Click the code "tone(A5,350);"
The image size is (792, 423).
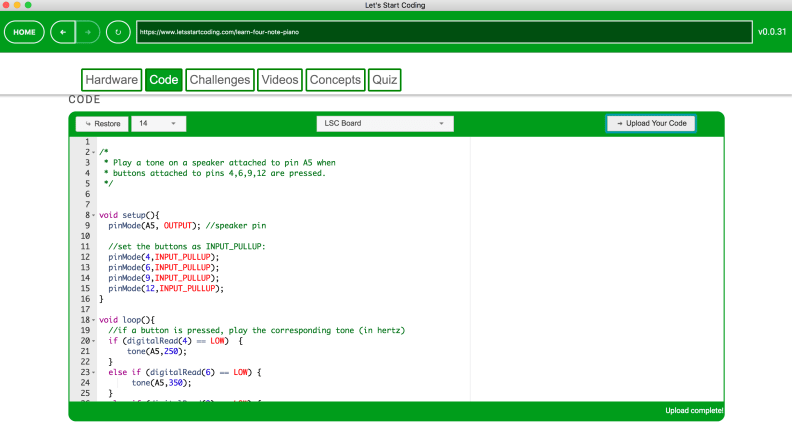162,383
